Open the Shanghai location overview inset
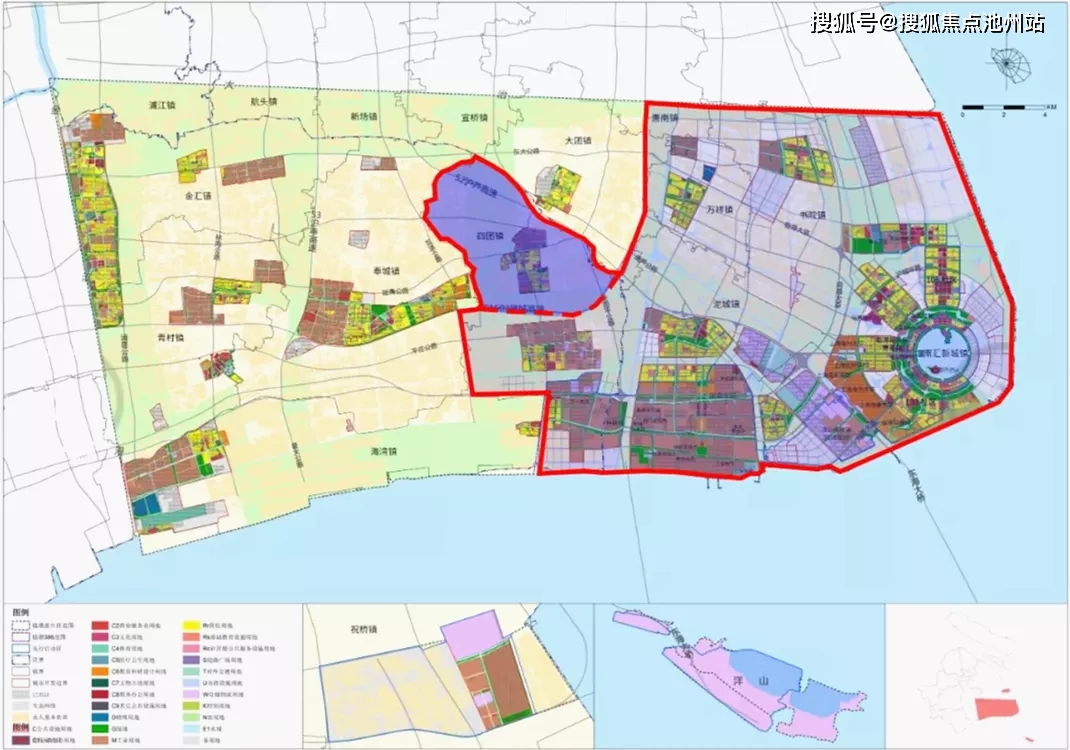The image size is (1070, 750). (x=976, y=676)
